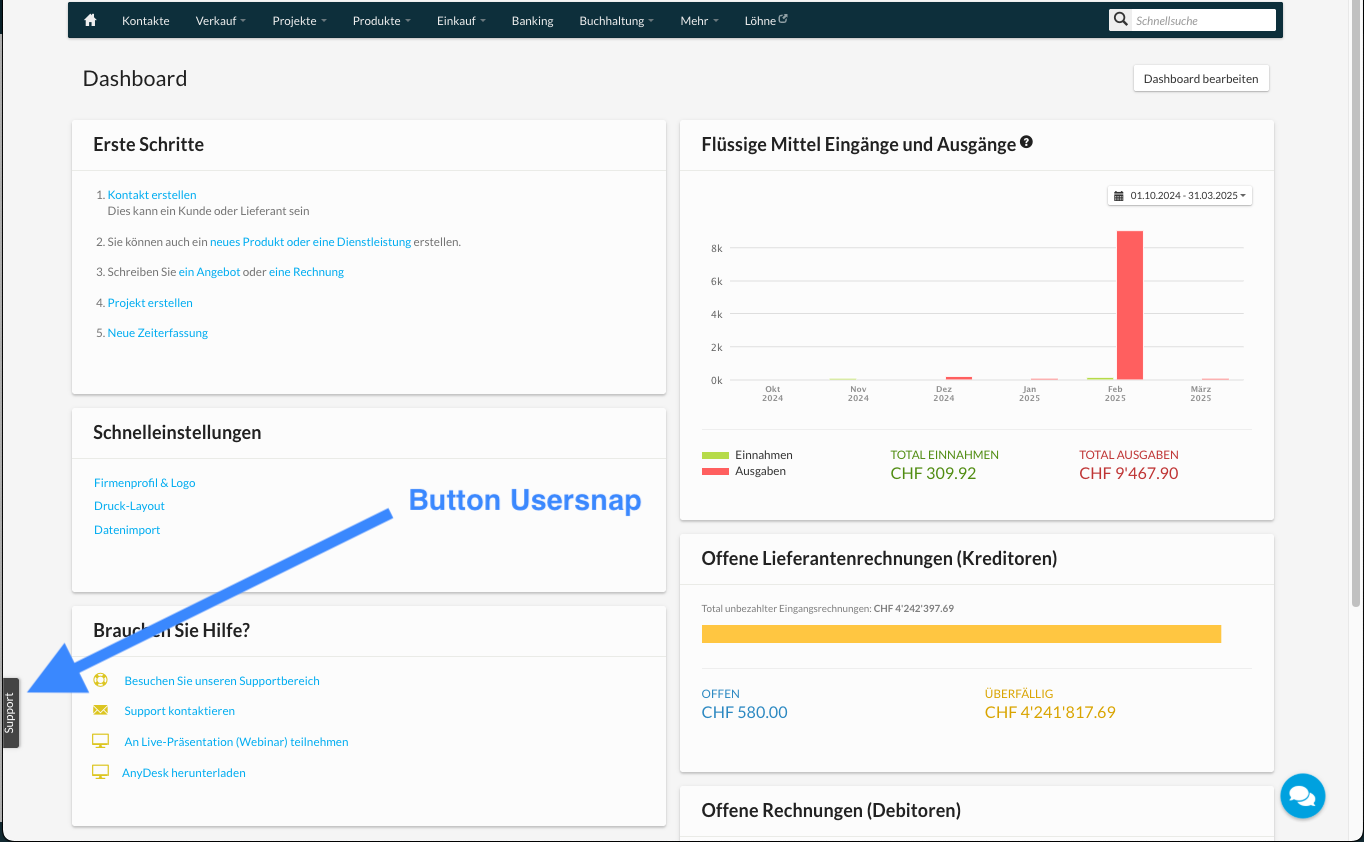Image resolution: width=1364 pixels, height=842 pixels.
Task: Click the envelope icon for Support kontaktieren
Action: pyautogui.click(x=100, y=711)
